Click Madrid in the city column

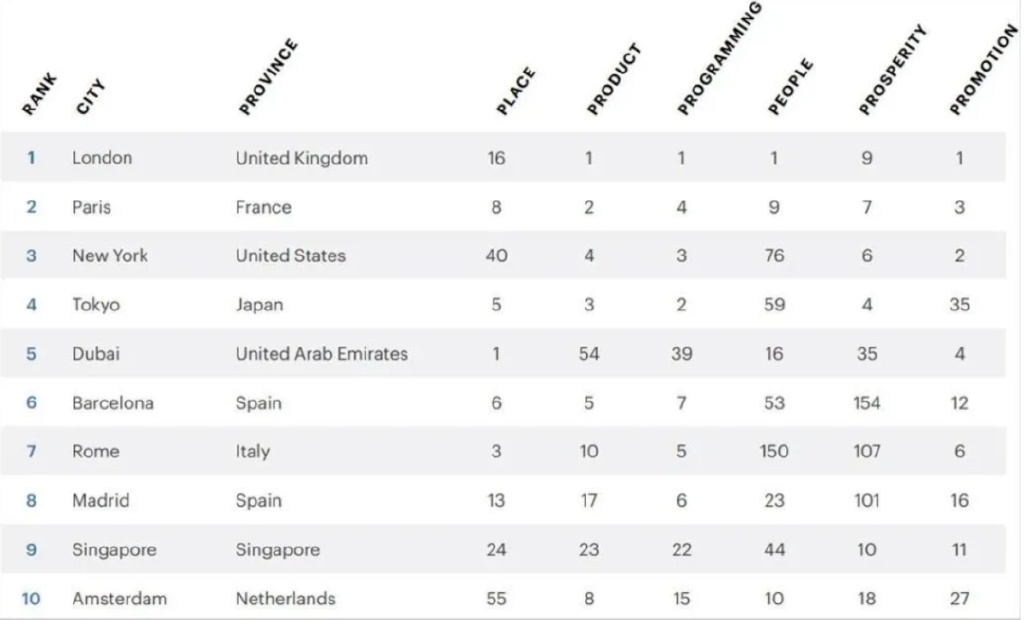click(x=101, y=500)
